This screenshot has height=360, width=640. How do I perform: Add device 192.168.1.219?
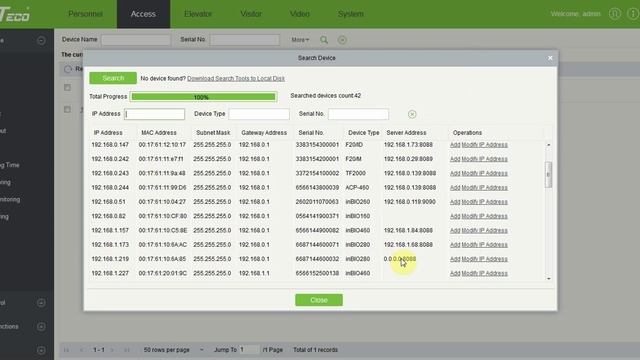[455, 259]
